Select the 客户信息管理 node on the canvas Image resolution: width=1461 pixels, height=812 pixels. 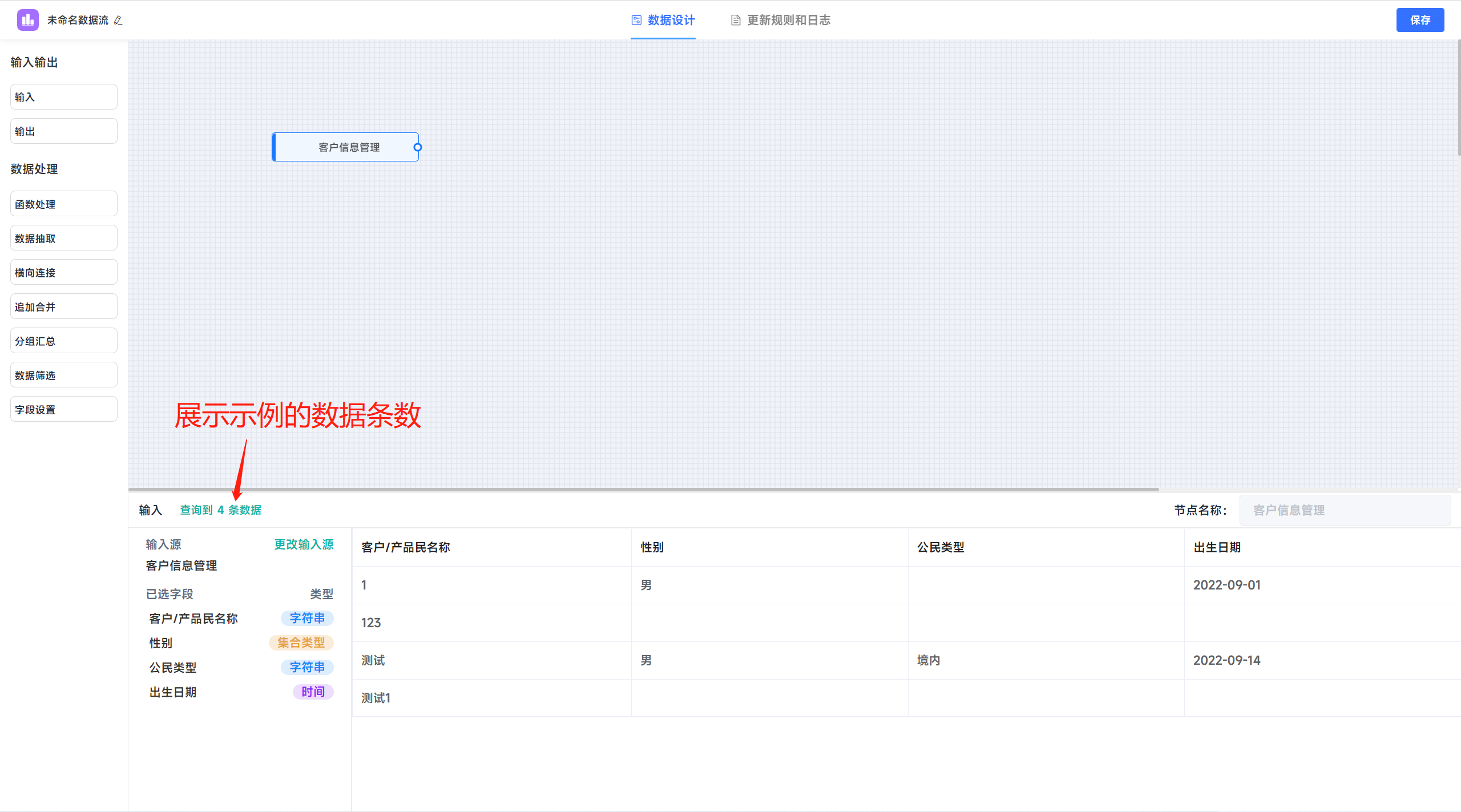pos(345,147)
